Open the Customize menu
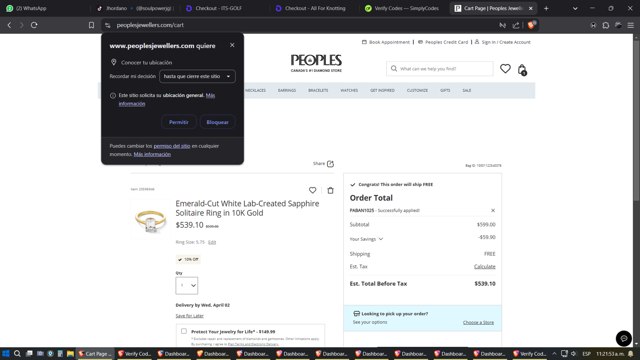This screenshot has height=360, width=640. tap(417, 90)
